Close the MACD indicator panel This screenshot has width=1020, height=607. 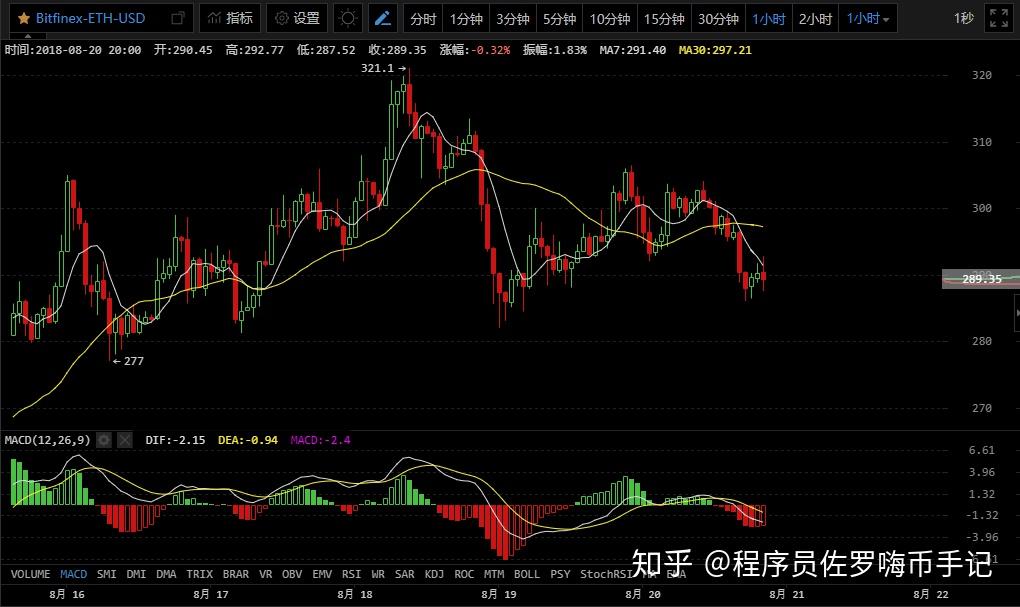[125, 440]
